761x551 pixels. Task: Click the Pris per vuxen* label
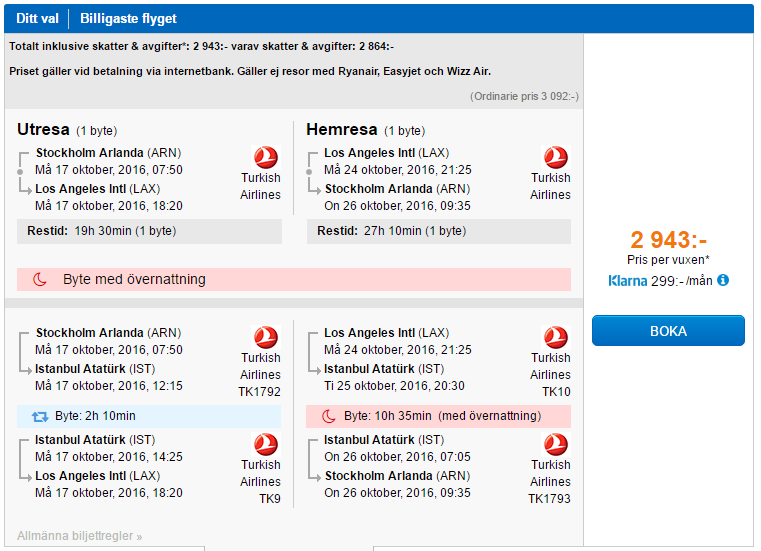(668, 260)
